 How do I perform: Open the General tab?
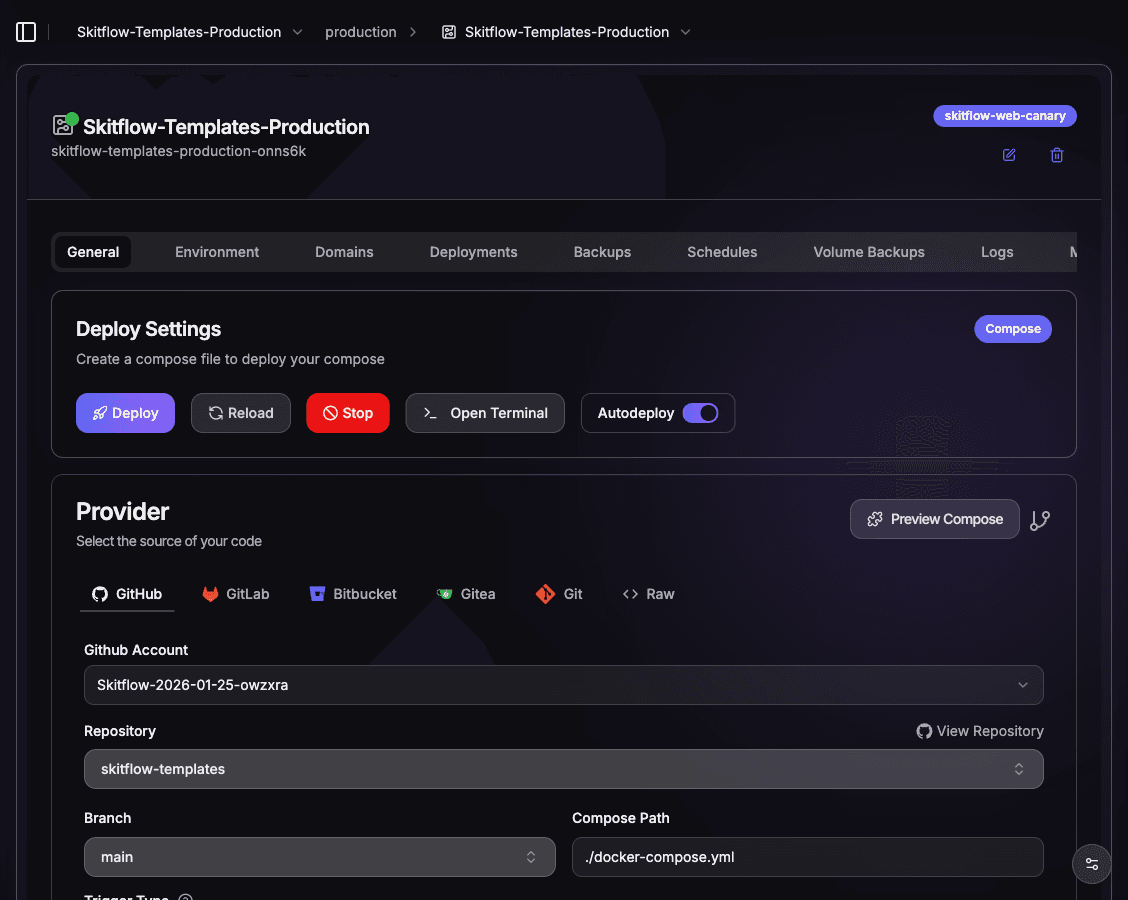coord(93,252)
